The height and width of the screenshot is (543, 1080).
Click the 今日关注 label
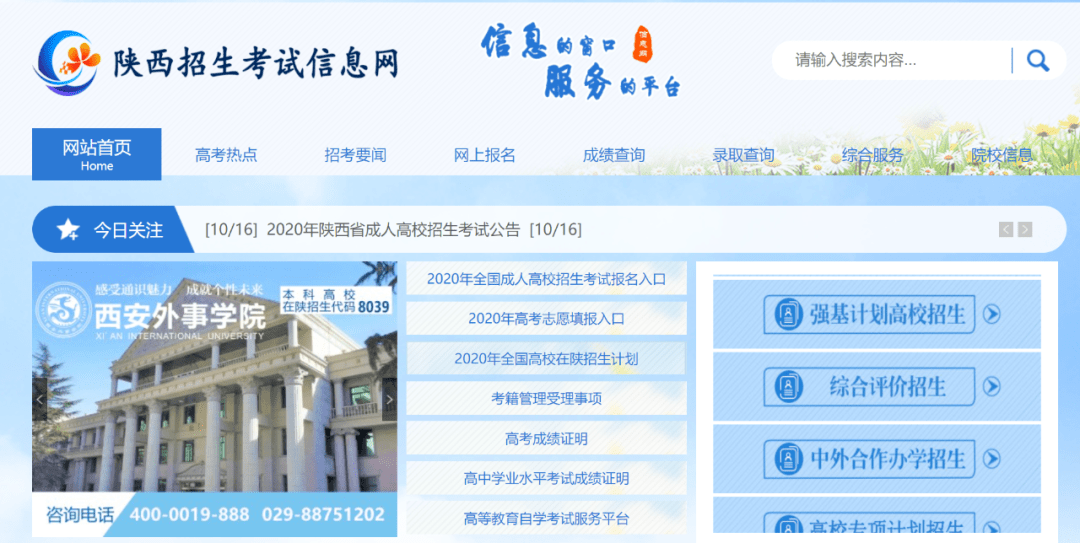click(x=129, y=229)
